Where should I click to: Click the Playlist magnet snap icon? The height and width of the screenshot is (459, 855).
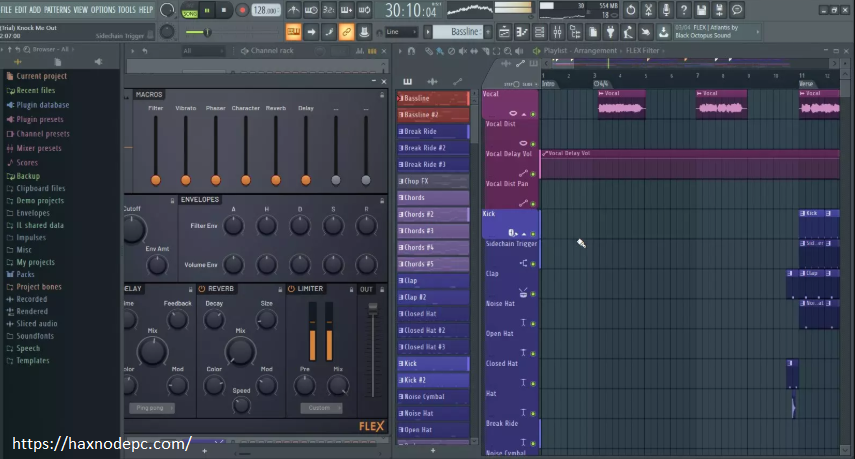point(411,51)
